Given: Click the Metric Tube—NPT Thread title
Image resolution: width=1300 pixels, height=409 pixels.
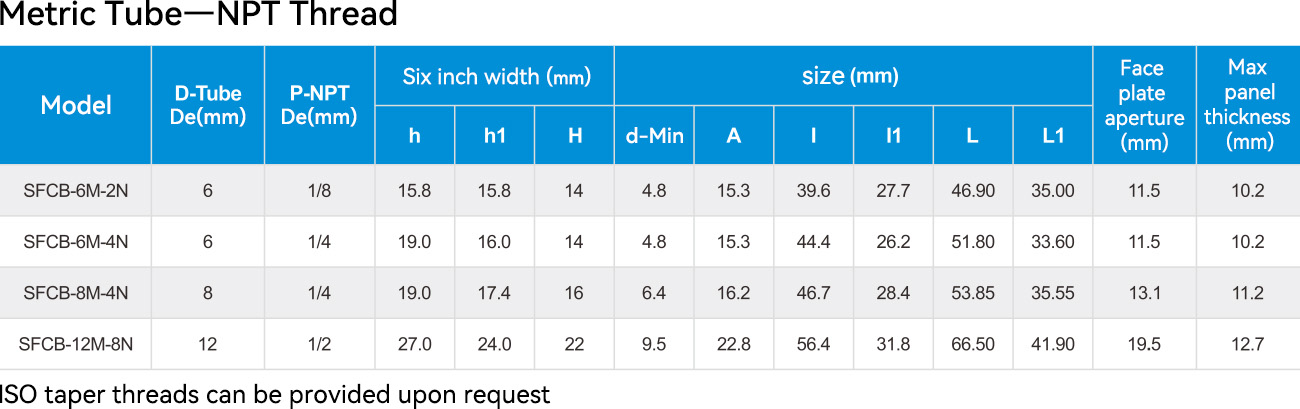Looking at the screenshot, I should pyautogui.click(x=199, y=16).
